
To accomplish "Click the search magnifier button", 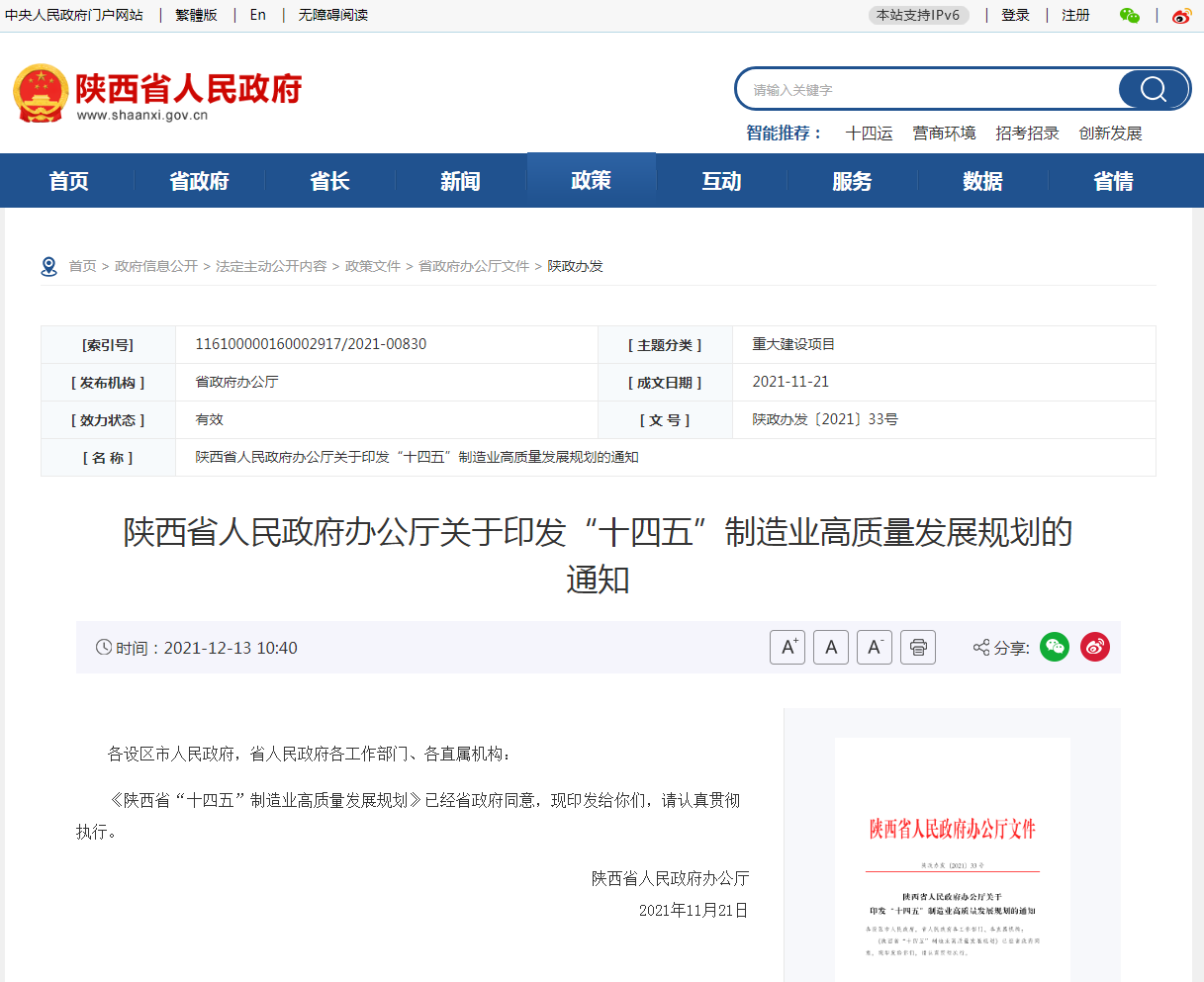I will 1153,90.
